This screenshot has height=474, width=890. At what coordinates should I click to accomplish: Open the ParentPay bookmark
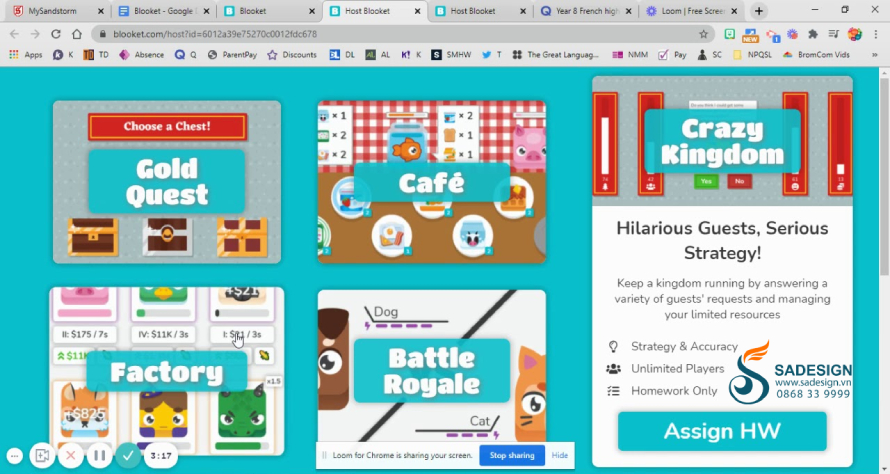(232, 54)
